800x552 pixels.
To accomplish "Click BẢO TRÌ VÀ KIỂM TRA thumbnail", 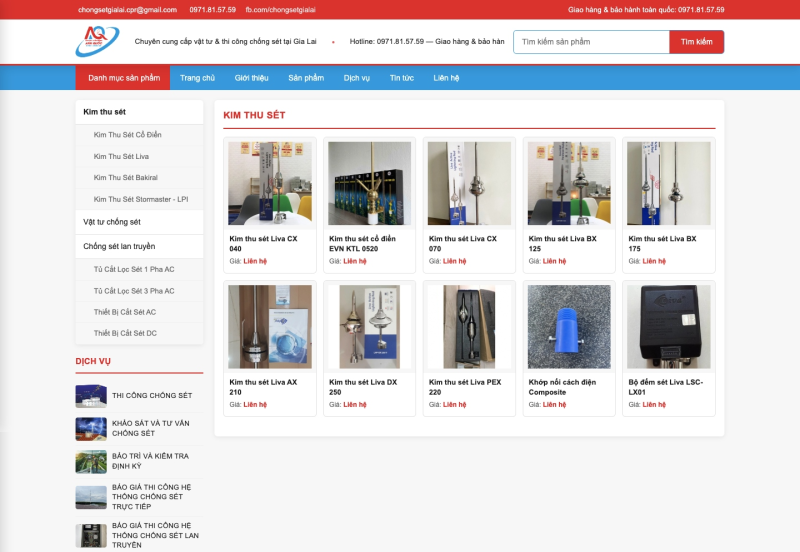I will pos(91,462).
